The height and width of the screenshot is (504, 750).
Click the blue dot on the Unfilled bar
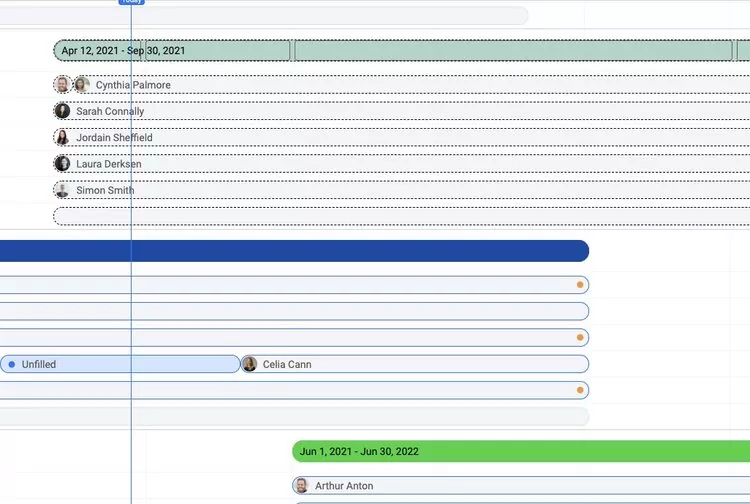point(11,364)
